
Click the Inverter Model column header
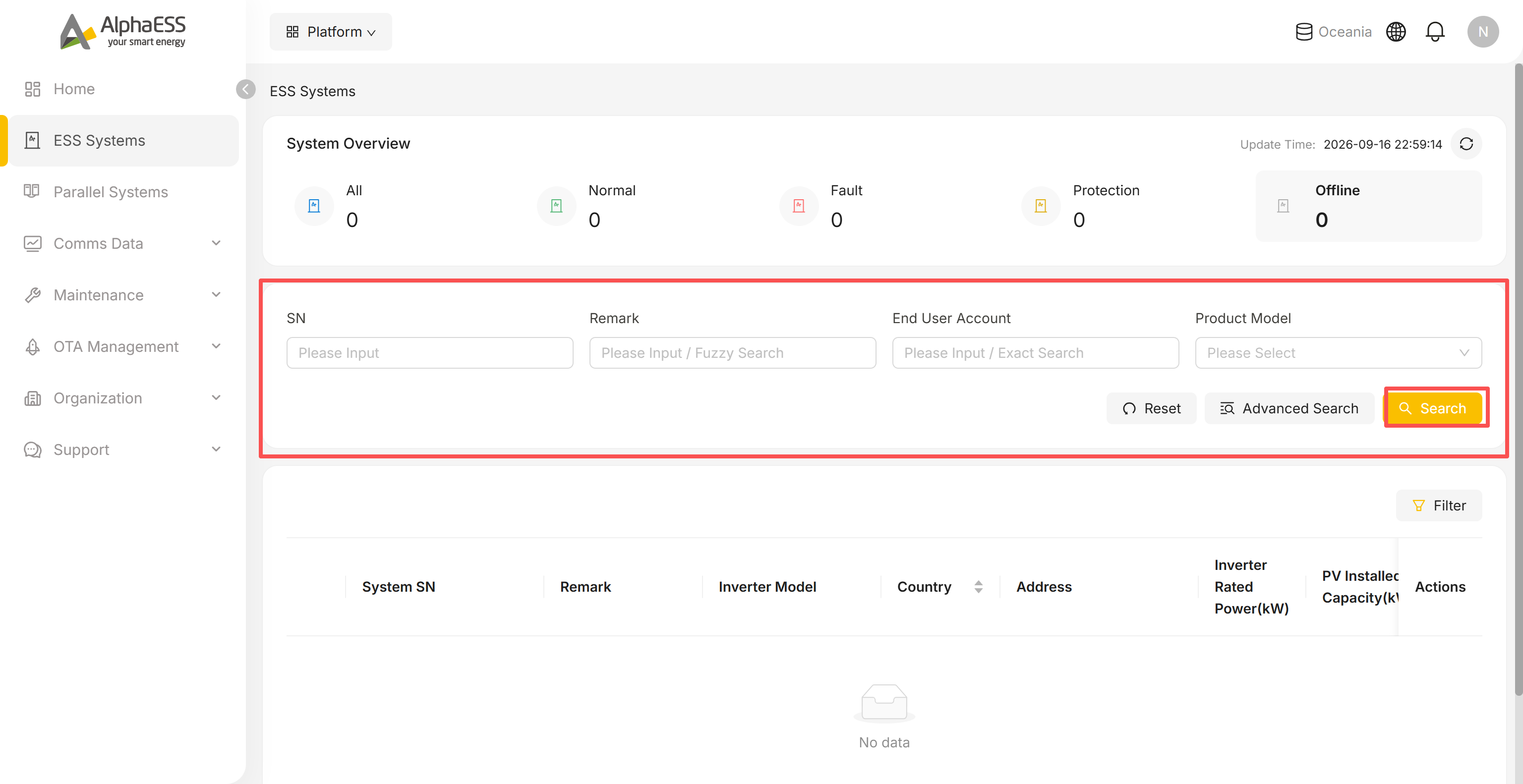767,587
